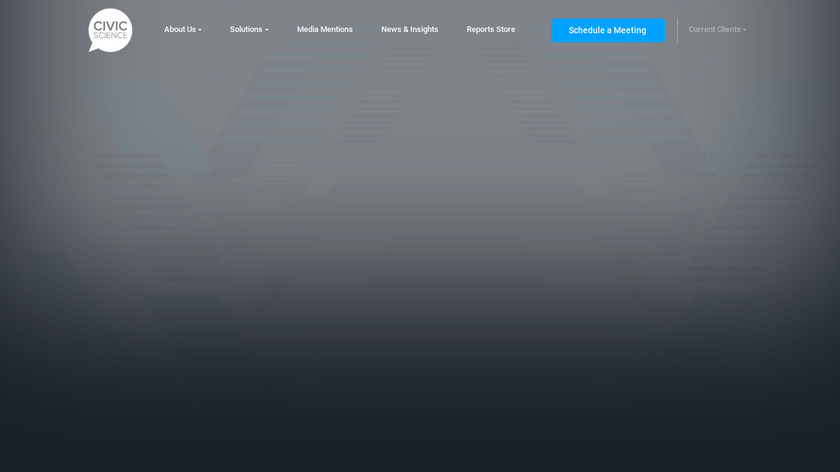Go to Media Mentions page
The height and width of the screenshot is (472, 840).
(325, 29)
